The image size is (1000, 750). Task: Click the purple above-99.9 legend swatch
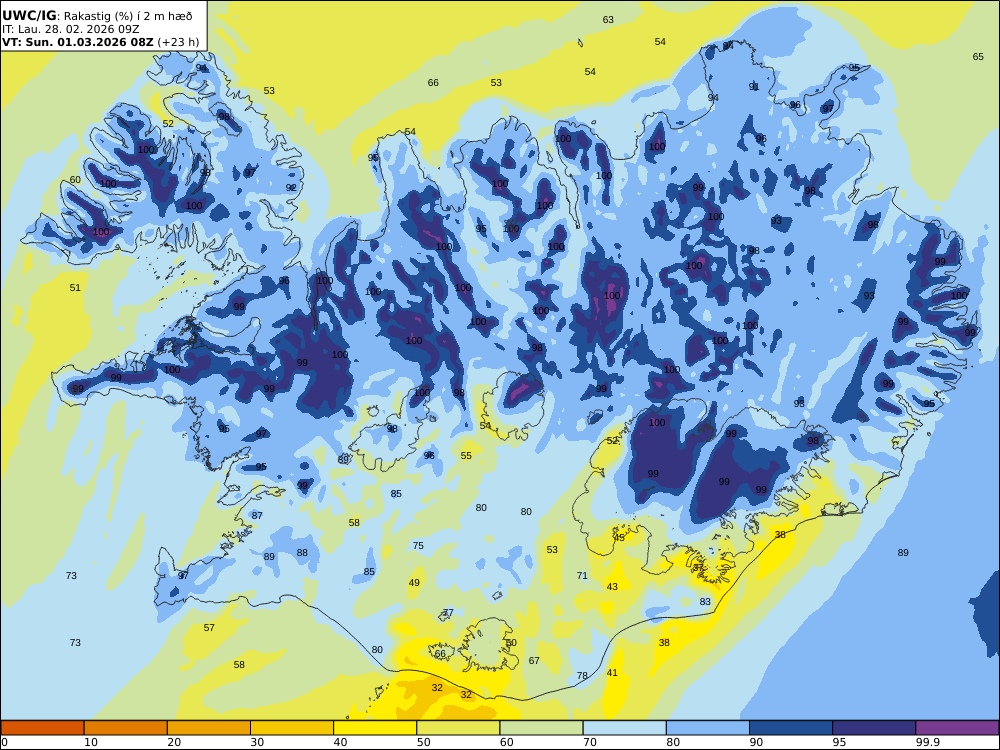click(957, 728)
